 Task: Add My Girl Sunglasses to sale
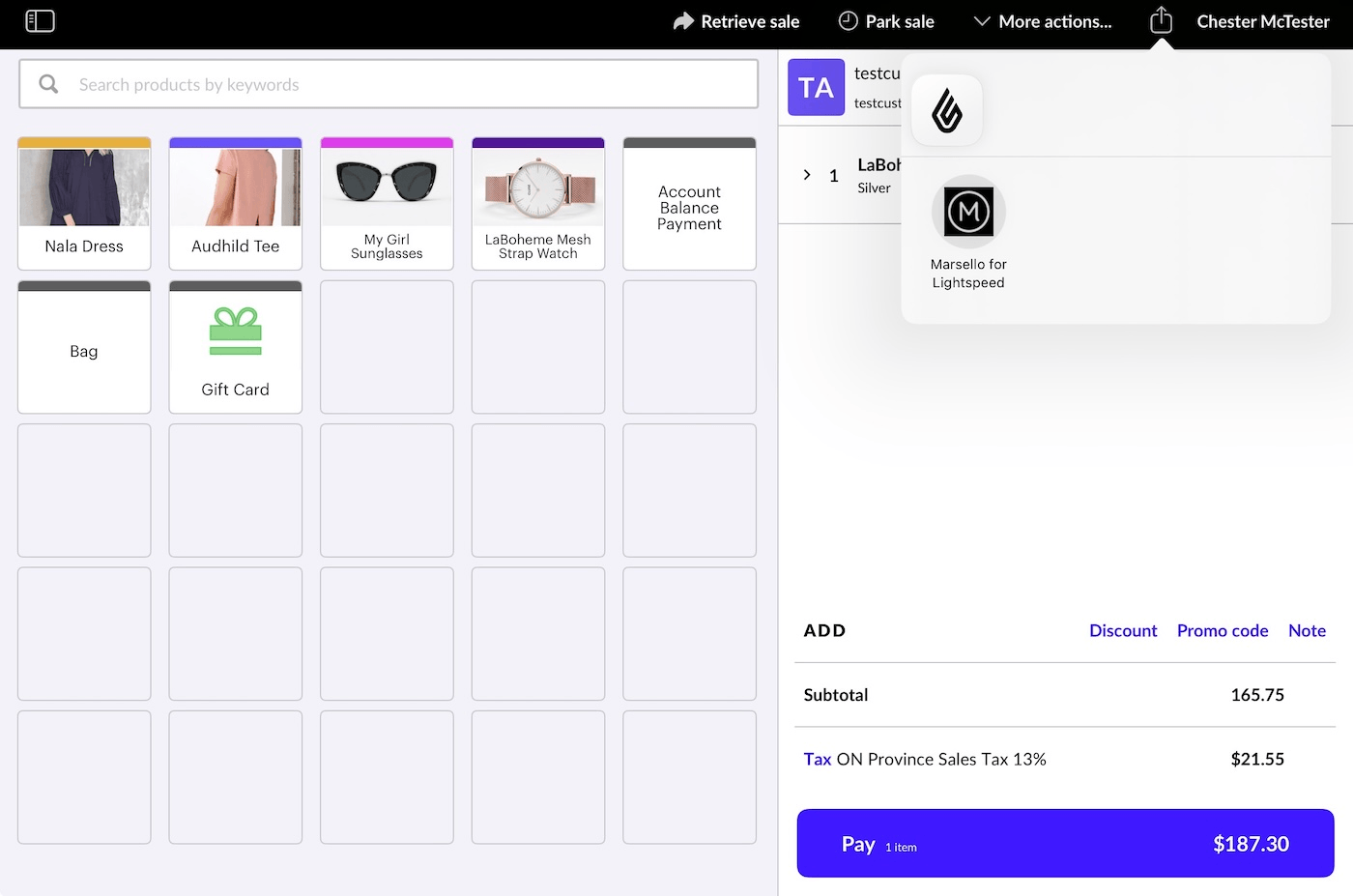click(387, 203)
